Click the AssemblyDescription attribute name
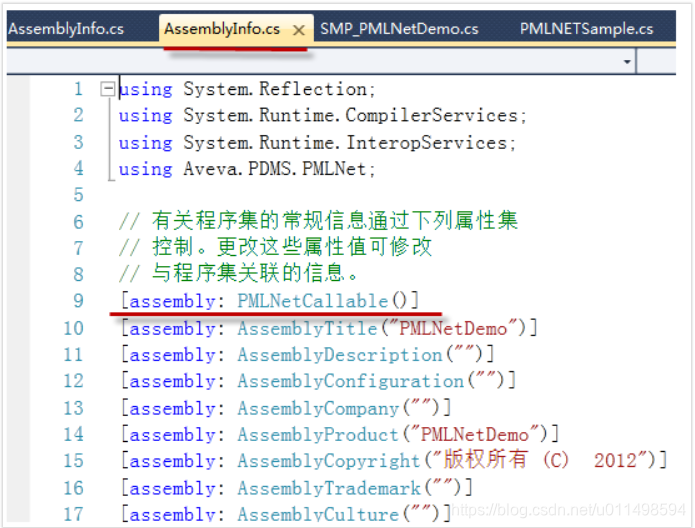695x528 pixels. pyautogui.click(x=339, y=355)
